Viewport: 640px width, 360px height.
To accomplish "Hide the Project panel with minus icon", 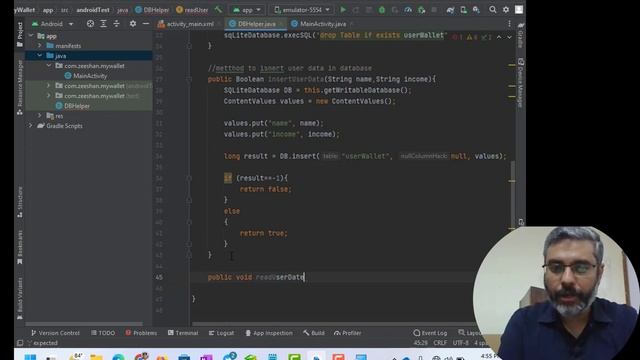I will (x=146, y=24).
